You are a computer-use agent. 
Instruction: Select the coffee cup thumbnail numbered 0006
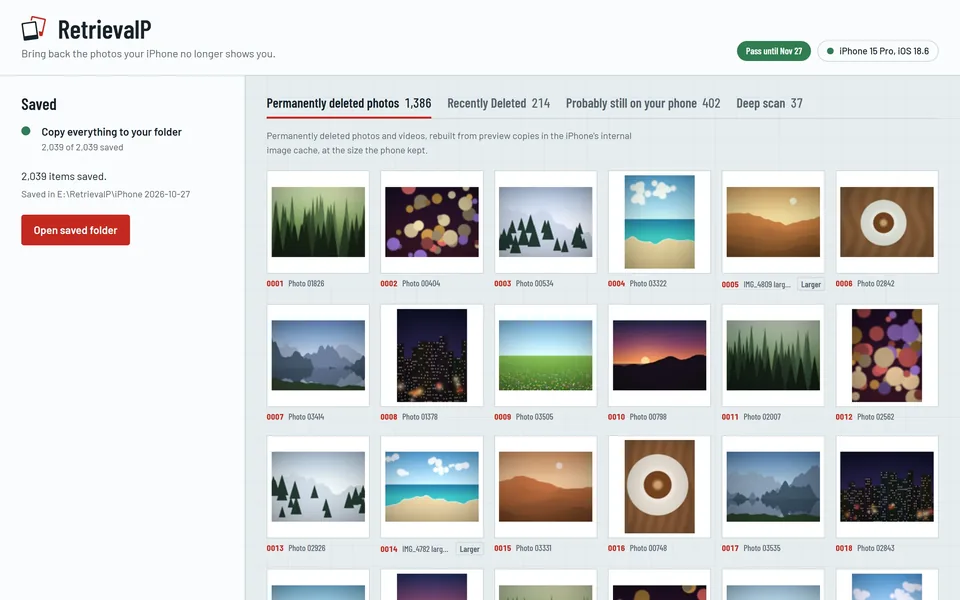[x=887, y=222]
